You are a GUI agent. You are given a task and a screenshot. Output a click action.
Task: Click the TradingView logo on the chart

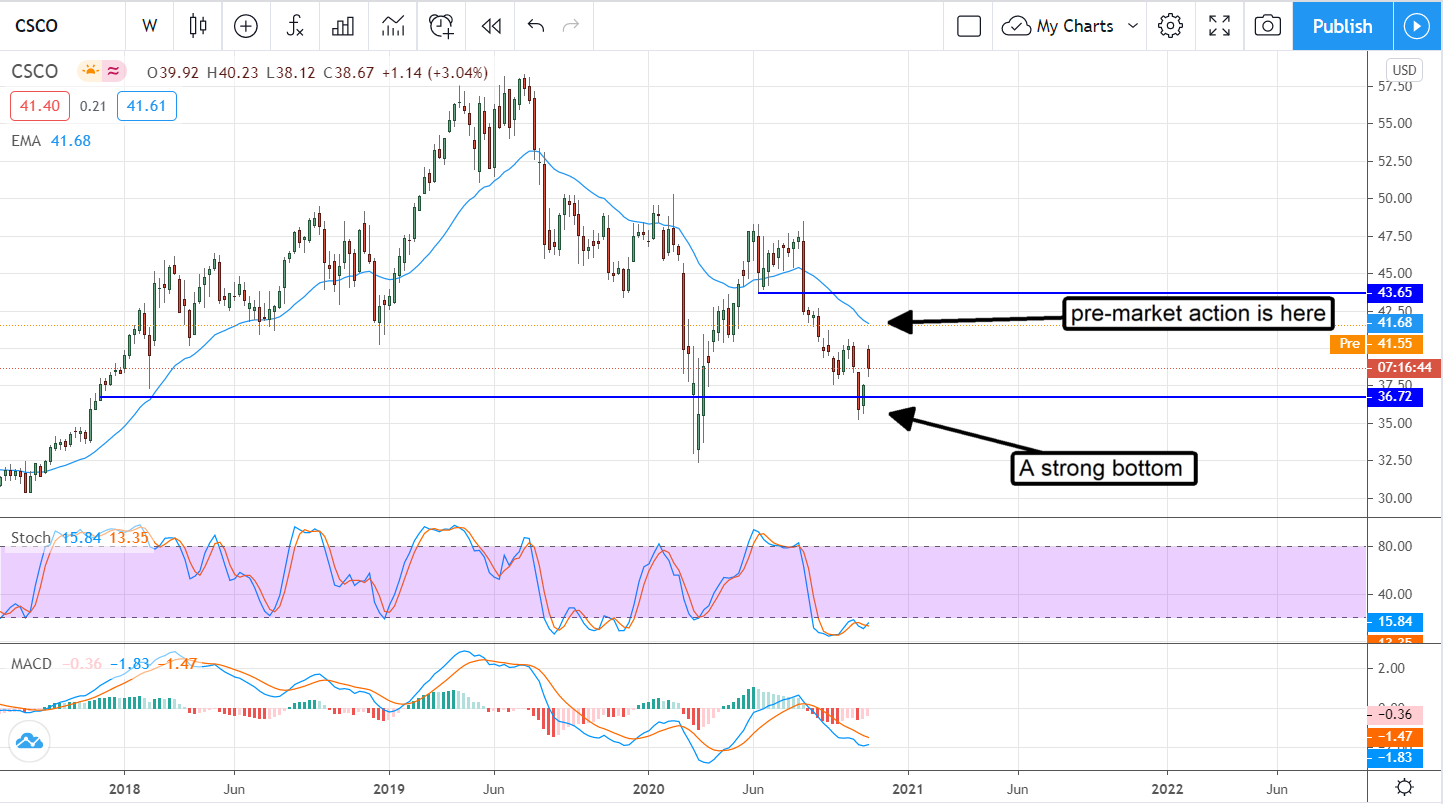click(x=28, y=741)
